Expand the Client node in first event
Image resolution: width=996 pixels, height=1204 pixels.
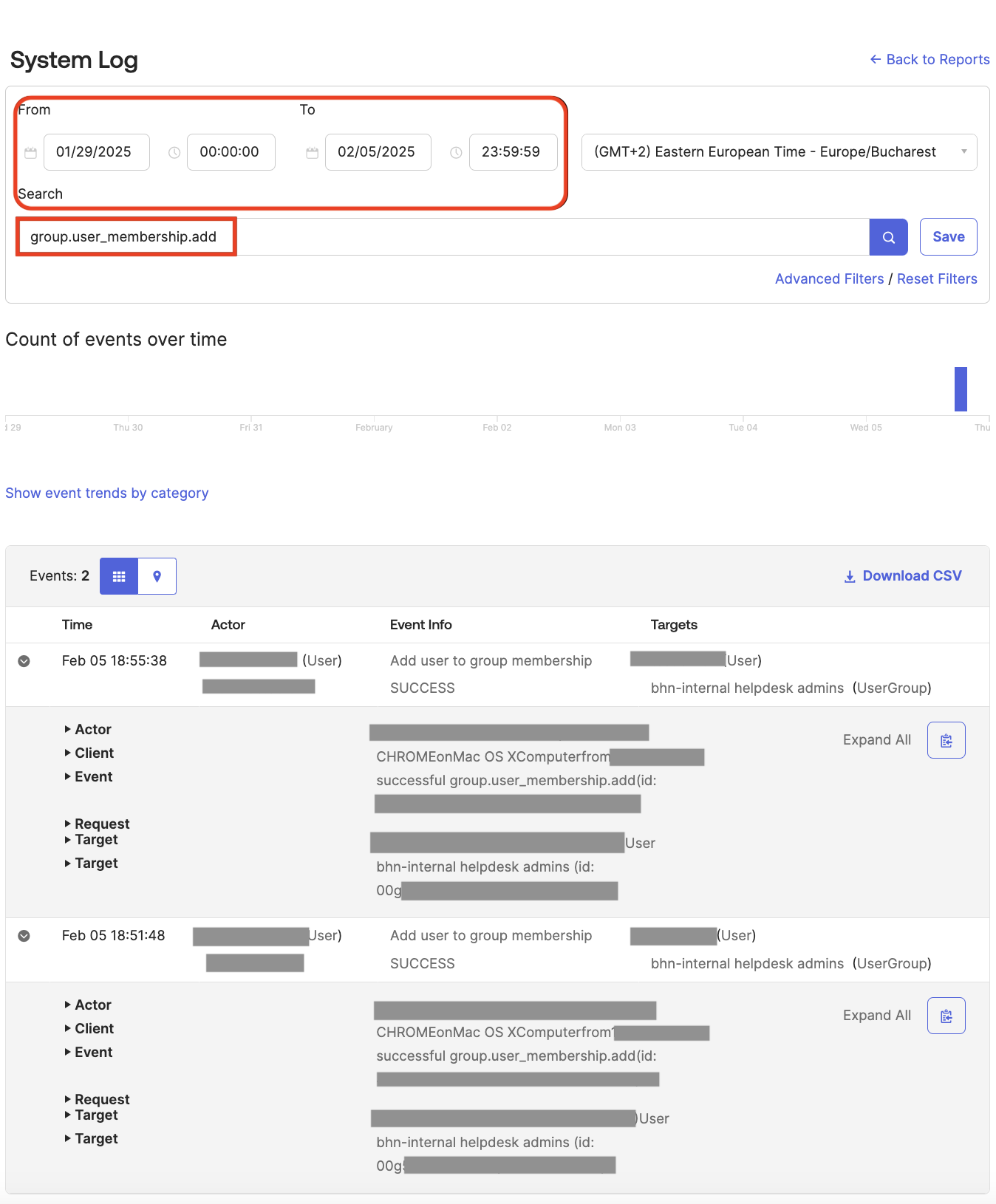click(x=94, y=753)
